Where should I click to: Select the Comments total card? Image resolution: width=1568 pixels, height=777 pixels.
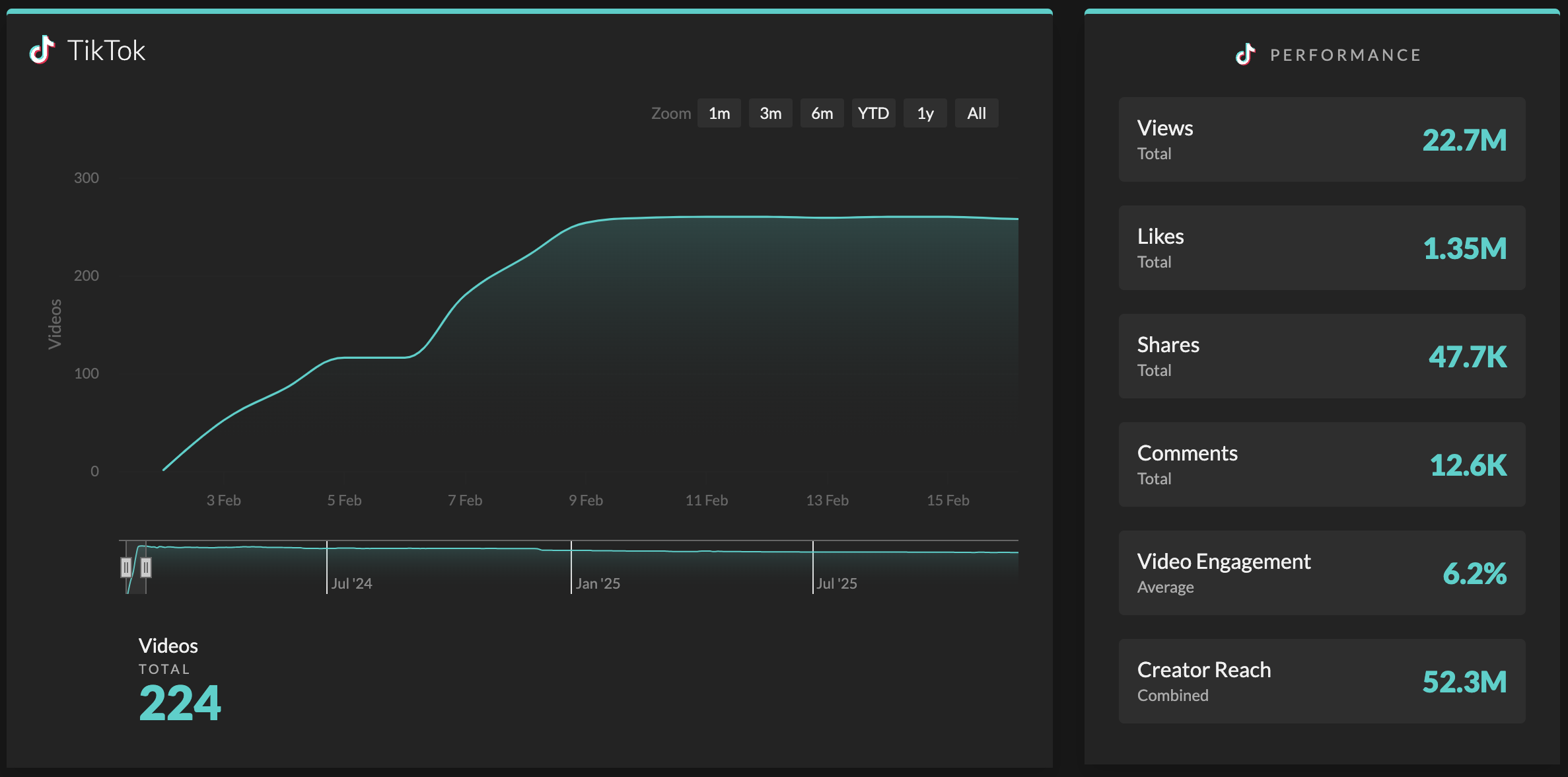(1321, 464)
